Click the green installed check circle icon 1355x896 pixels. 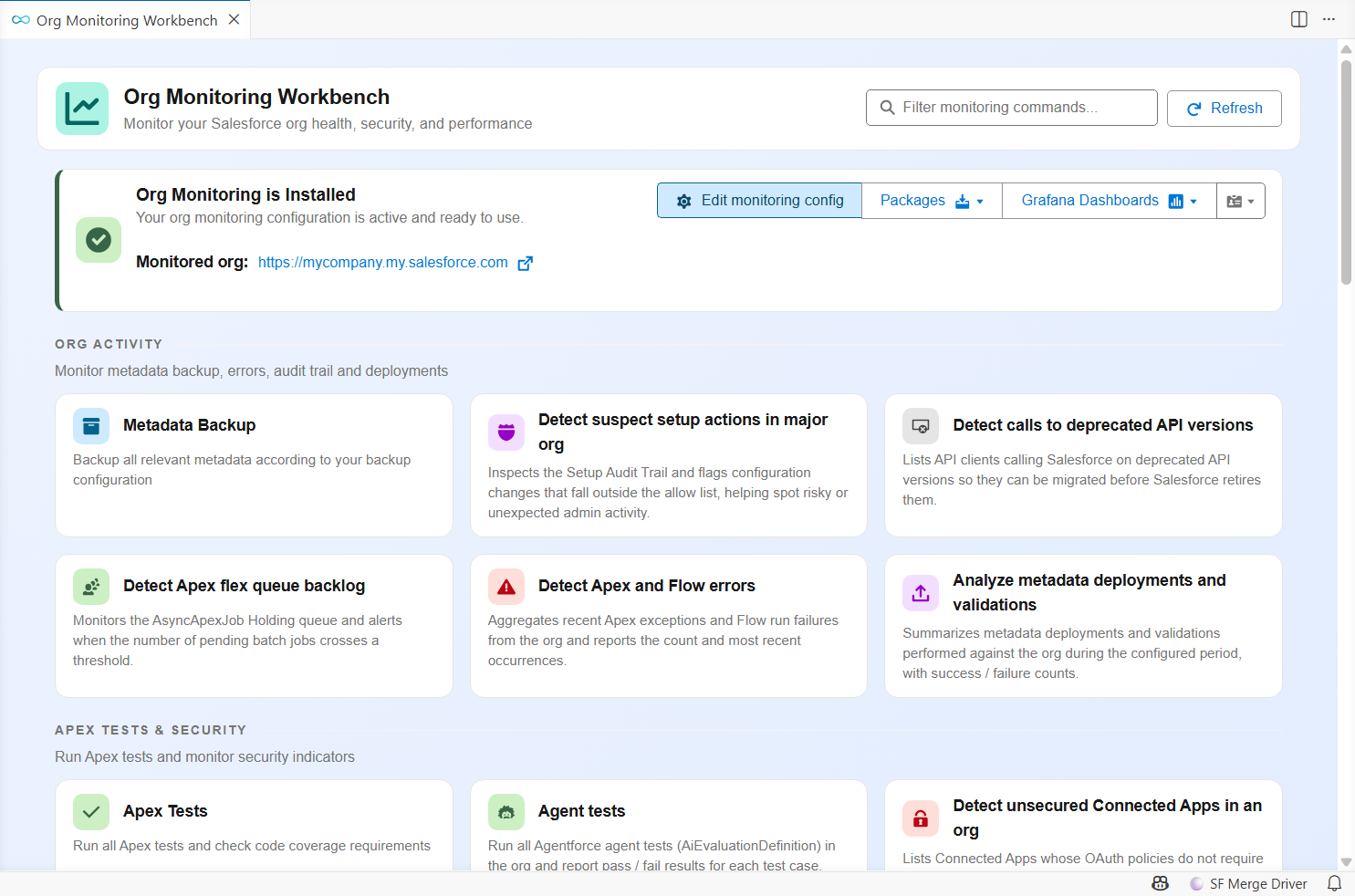click(99, 240)
